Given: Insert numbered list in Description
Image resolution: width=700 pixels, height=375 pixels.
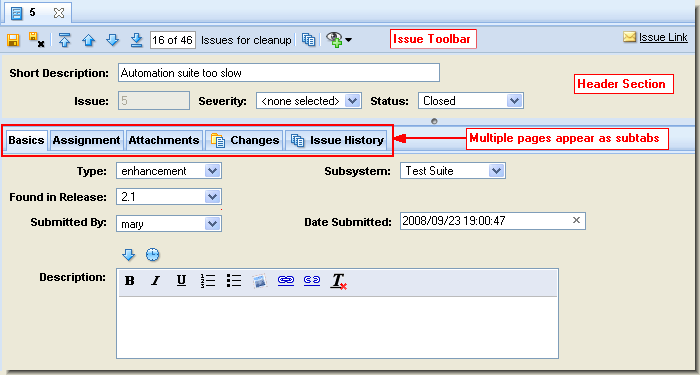Looking at the screenshot, I should click(208, 281).
